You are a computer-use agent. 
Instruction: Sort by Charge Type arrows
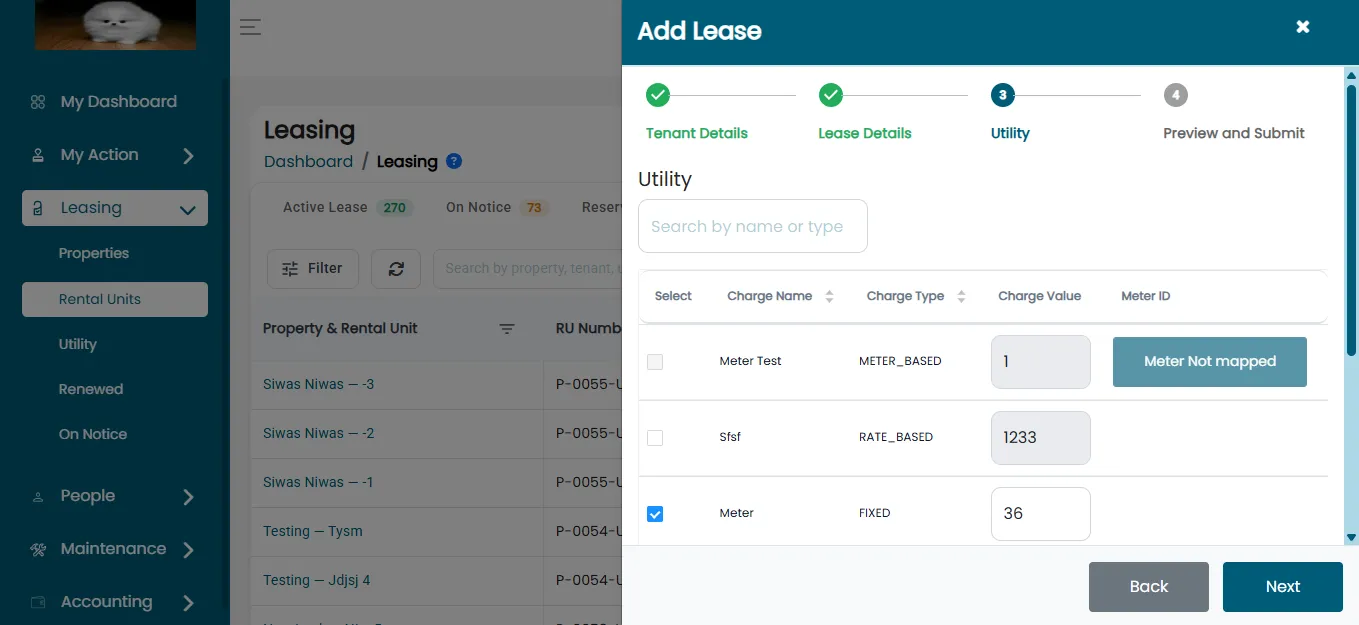tap(961, 296)
